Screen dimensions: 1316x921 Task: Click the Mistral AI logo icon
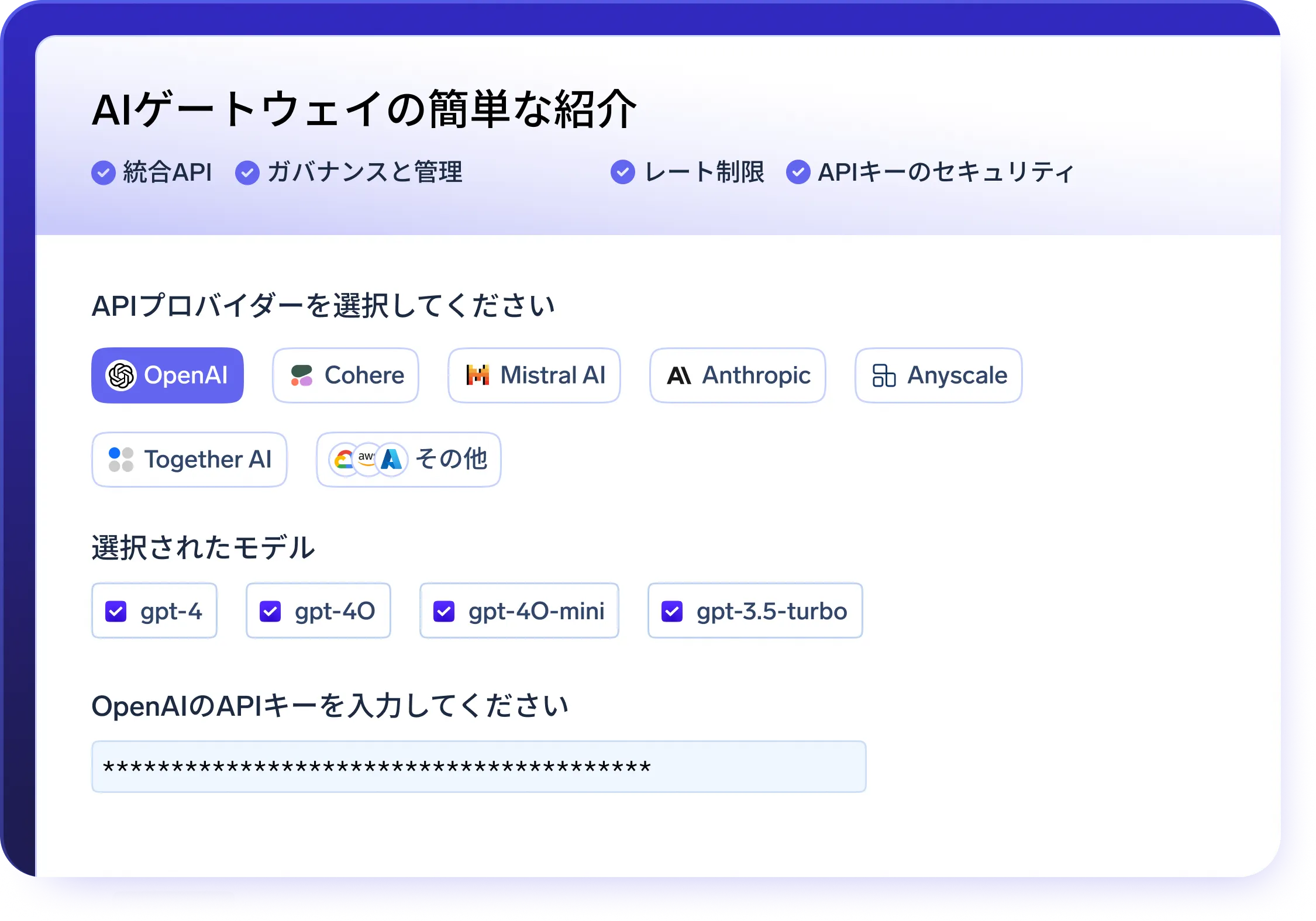pos(478,375)
